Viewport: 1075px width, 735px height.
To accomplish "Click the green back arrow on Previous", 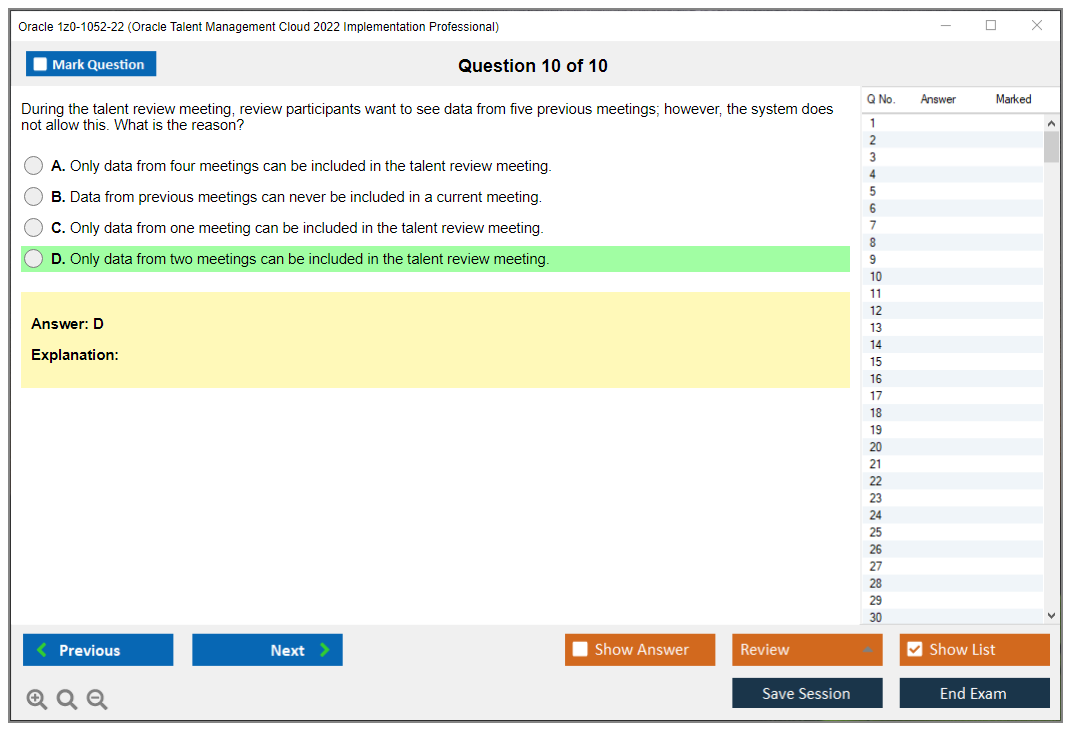I will (40, 649).
